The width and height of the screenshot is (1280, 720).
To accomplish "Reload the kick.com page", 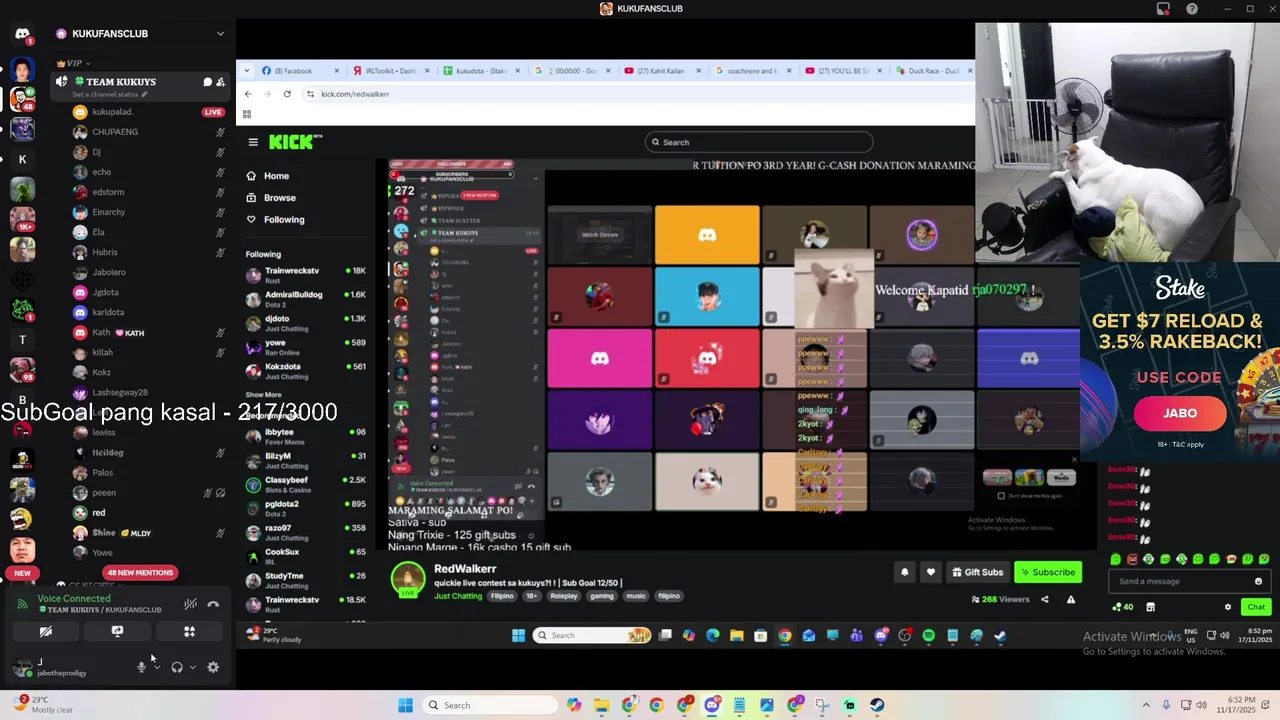I will [x=287, y=94].
